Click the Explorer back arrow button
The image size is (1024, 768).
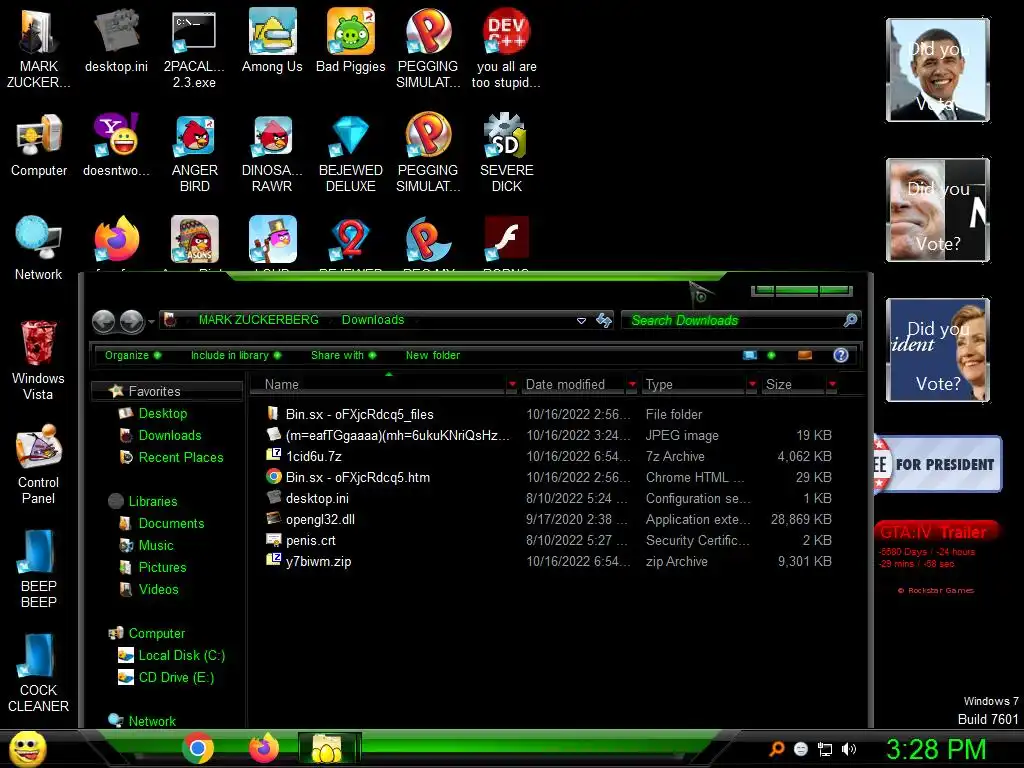[x=103, y=321]
